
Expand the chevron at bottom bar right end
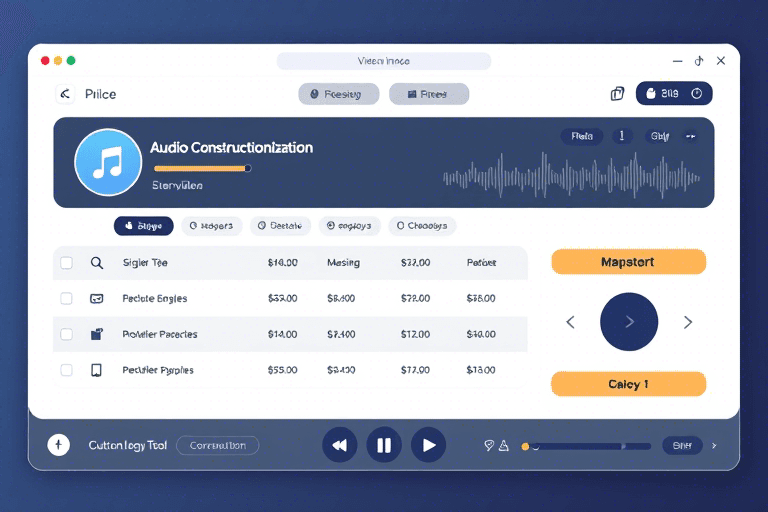714,446
